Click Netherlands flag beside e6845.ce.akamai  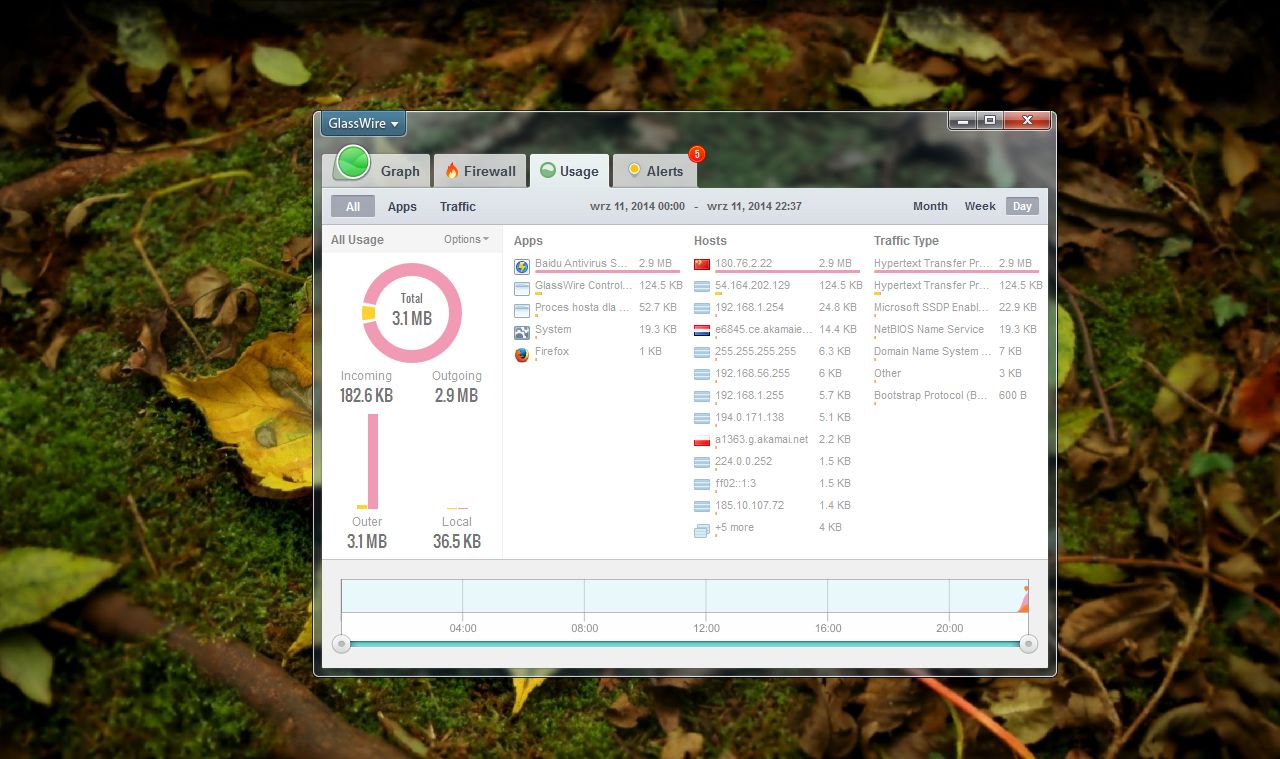(x=702, y=331)
